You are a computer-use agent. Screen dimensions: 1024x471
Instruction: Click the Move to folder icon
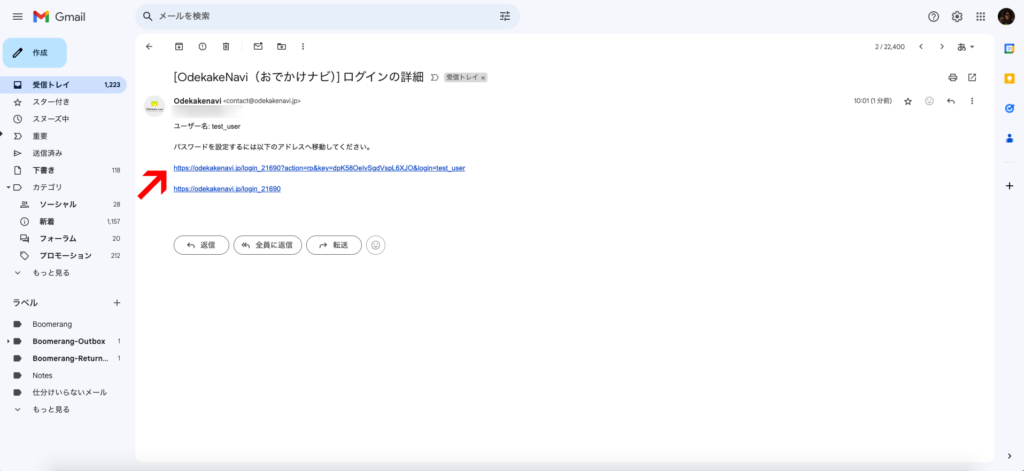(281, 46)
